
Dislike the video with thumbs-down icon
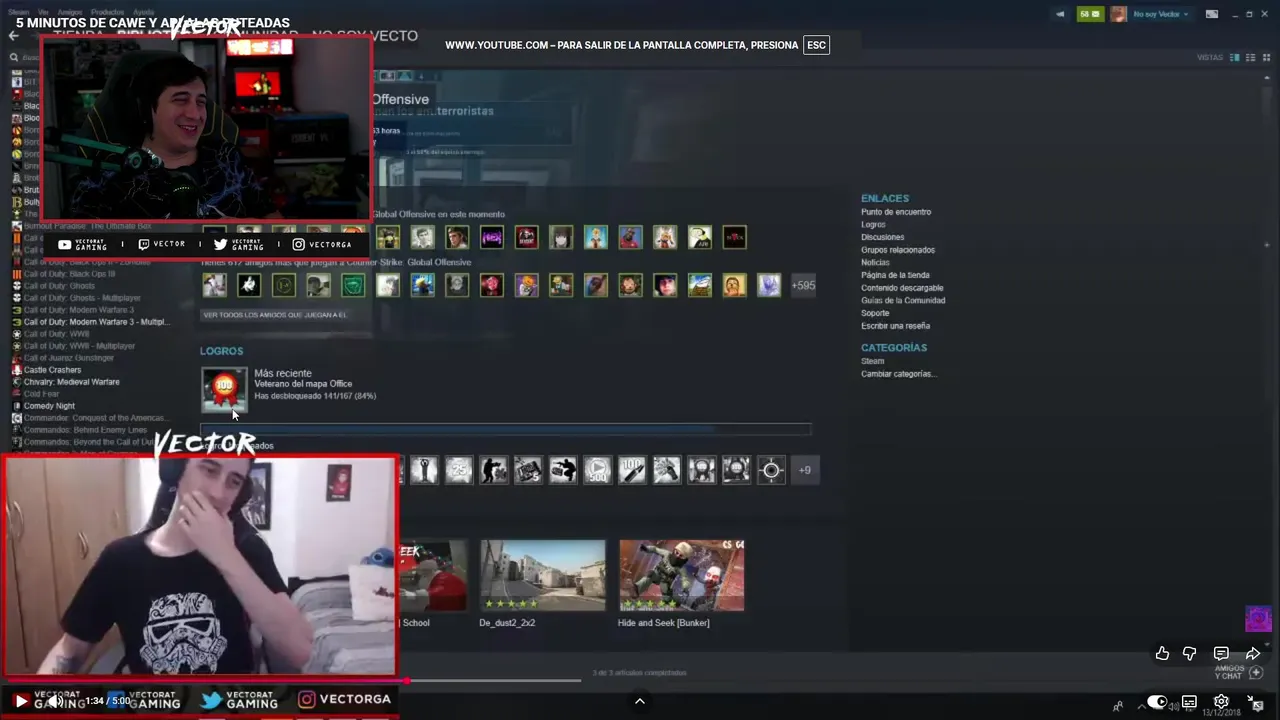pyautogui.click(x=1189, y=653)
